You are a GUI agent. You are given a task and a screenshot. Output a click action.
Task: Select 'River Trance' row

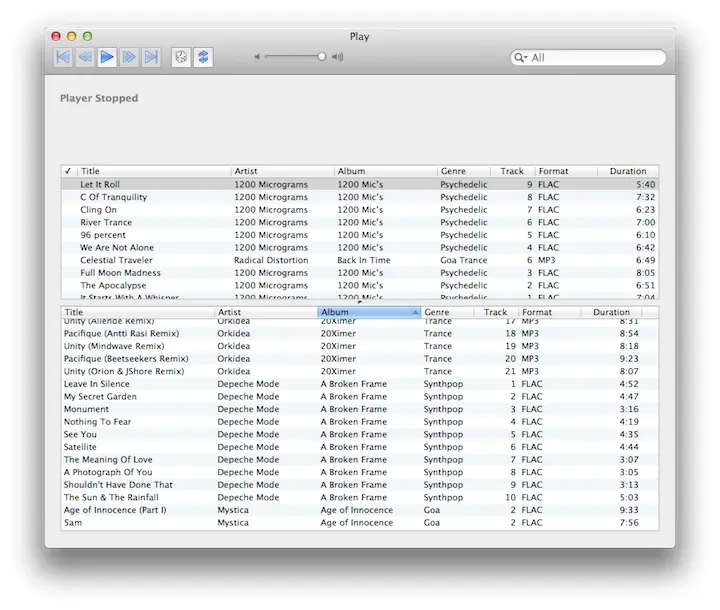coord(360,222)
